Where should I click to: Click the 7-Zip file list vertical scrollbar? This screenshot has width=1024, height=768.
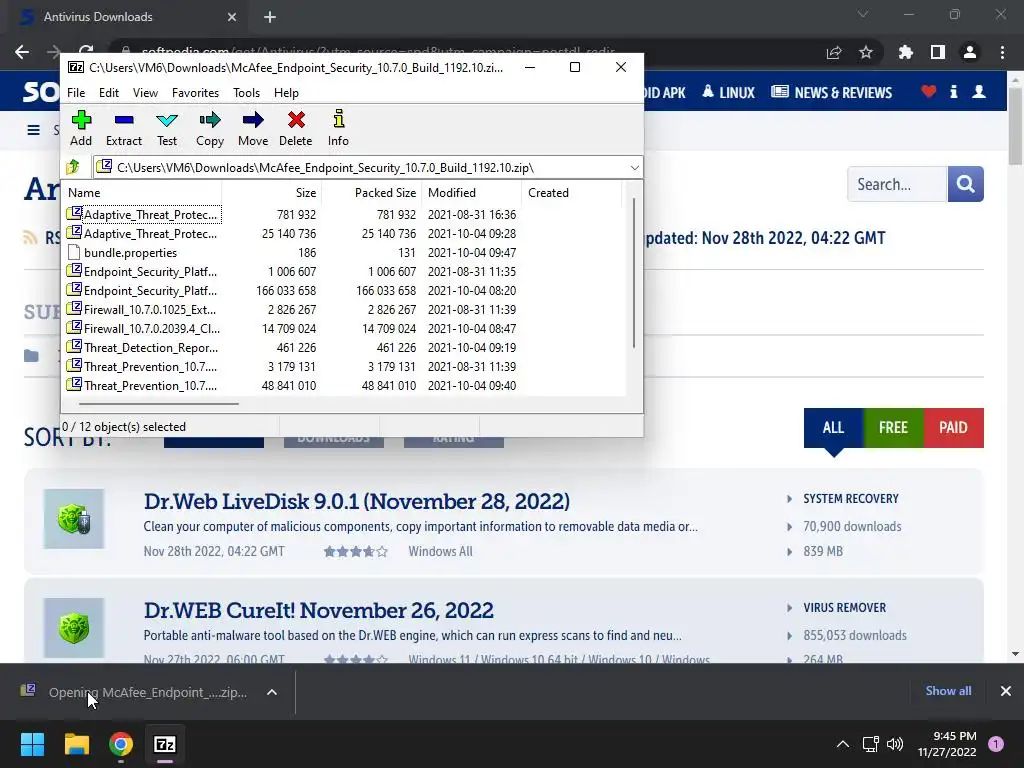click(x=633, y=273)
